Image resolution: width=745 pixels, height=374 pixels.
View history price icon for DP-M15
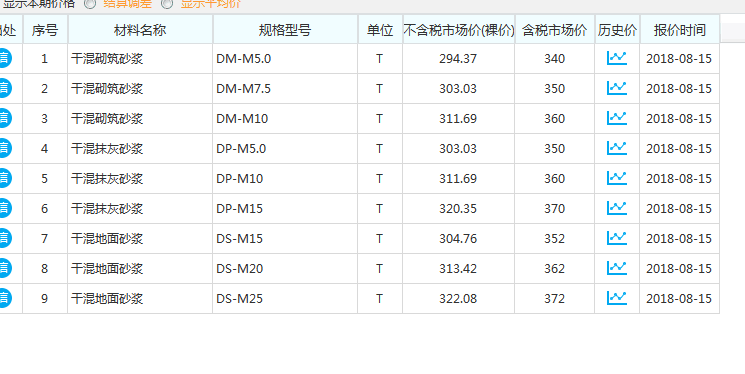pos(617,208)
